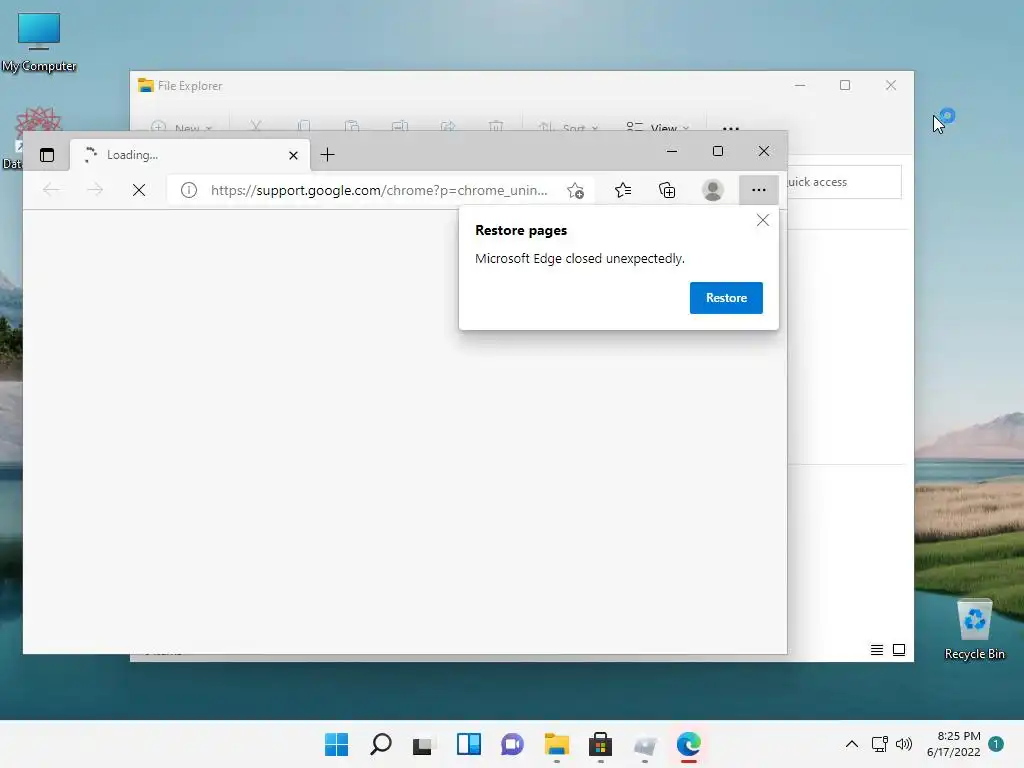Open Edge profile avatar

712,190
